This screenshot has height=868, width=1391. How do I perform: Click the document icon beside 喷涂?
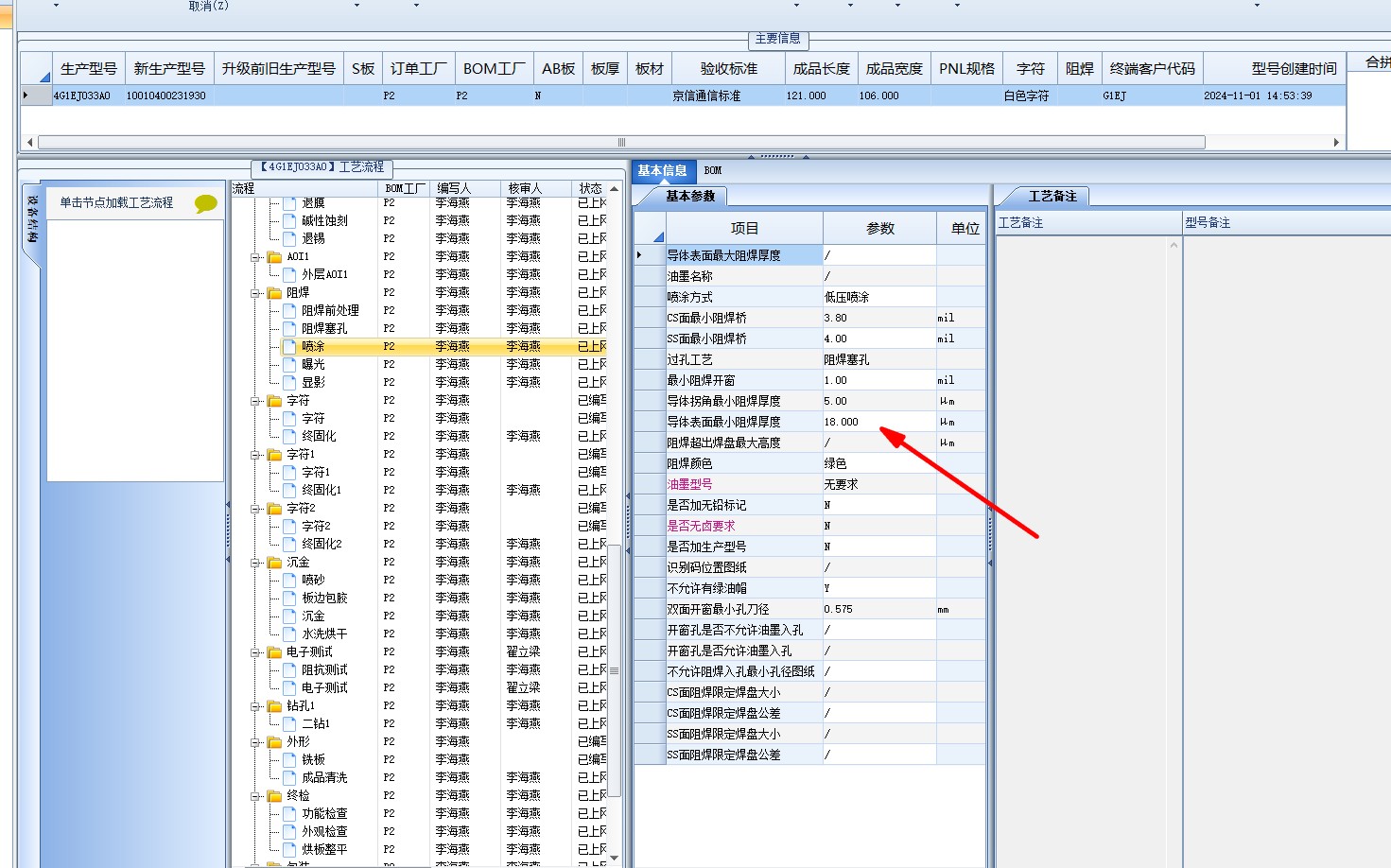point(289,346)
